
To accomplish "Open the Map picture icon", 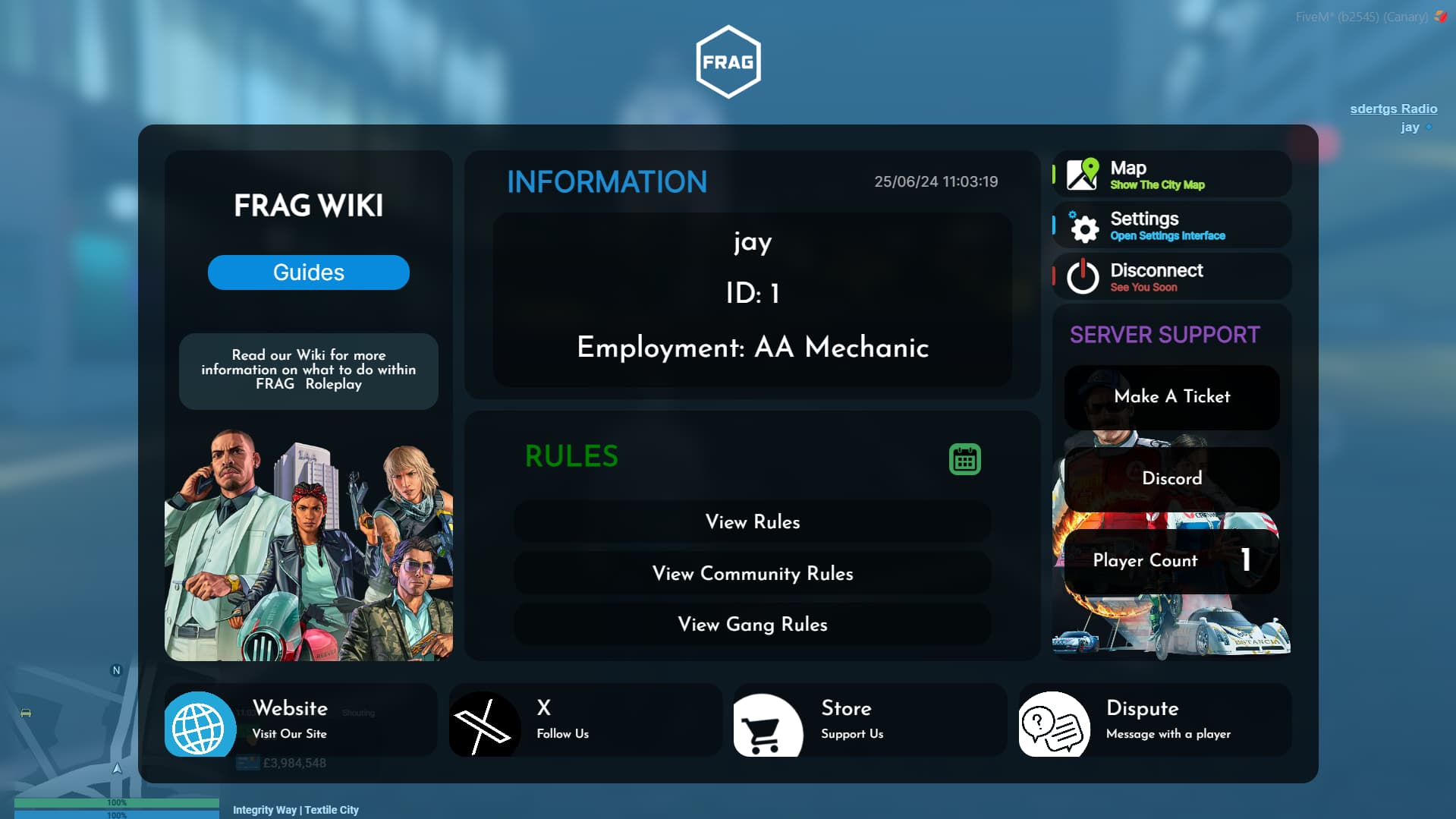I will tap(1082, 174).
